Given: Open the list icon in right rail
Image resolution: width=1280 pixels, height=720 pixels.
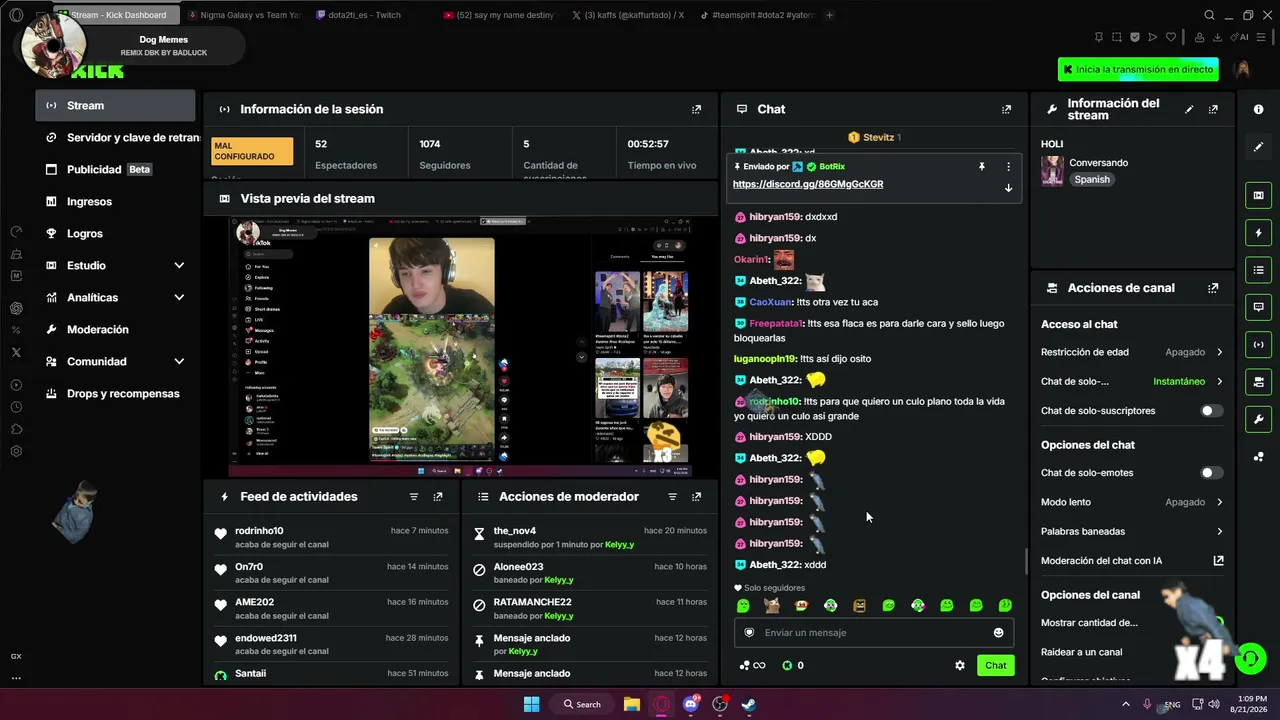Looking at the screenshot, I should (1258, 270).
